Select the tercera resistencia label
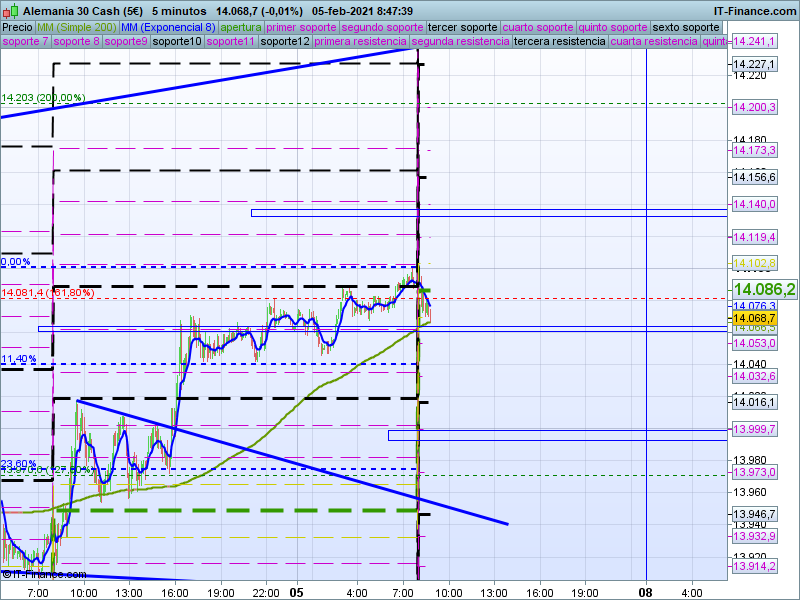The height and width of the screenshot is (600, 800). [559, 42]
